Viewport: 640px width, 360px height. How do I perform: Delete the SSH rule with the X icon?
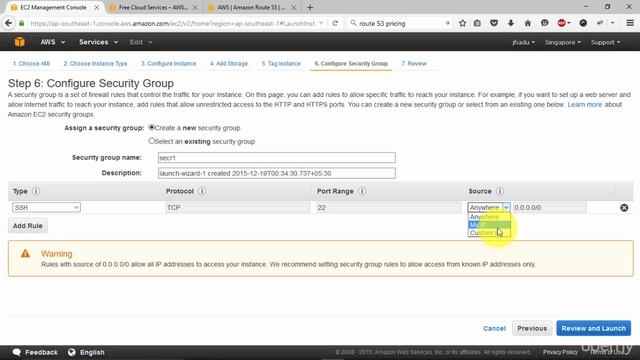[624, 208]
